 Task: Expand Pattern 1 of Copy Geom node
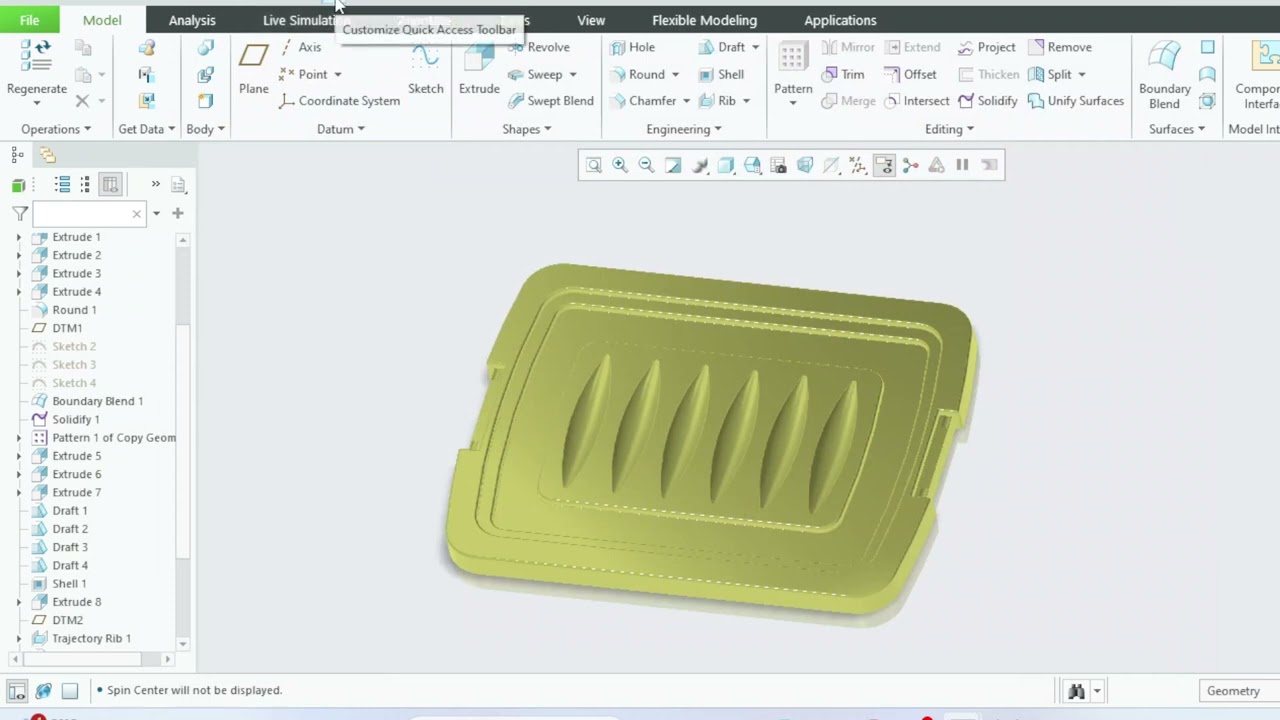tap(18, 438)
